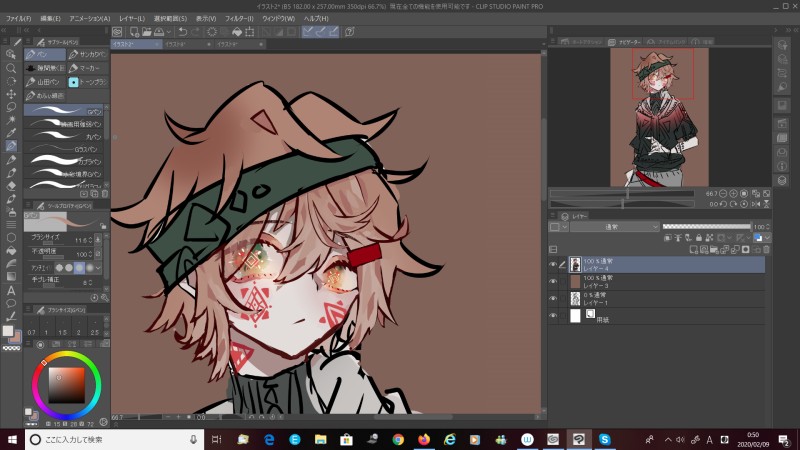Open the File menu

click(18, 18)
